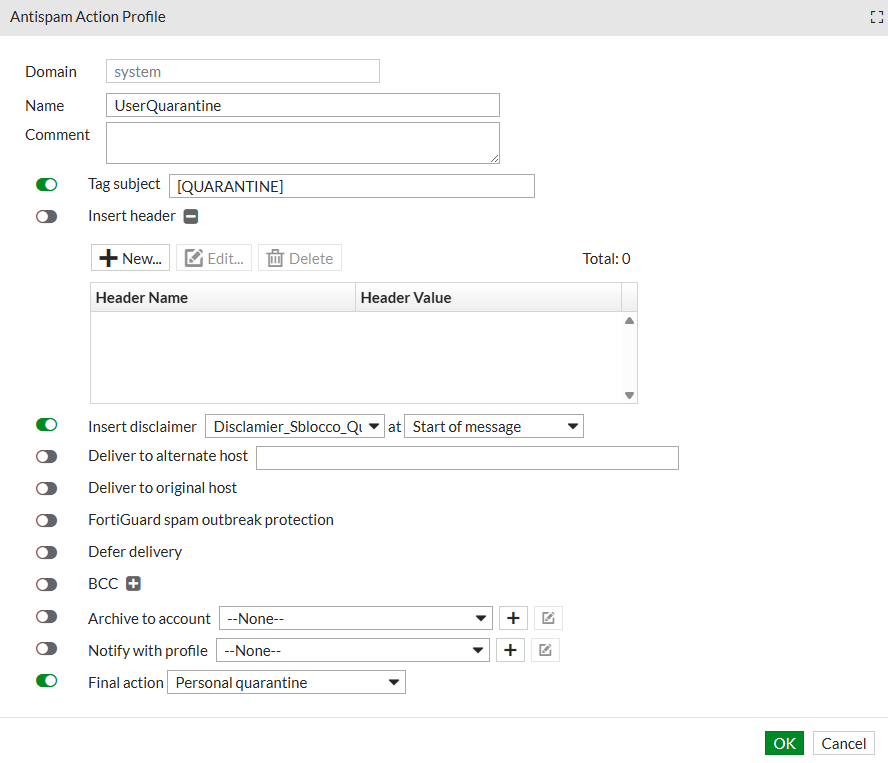
Task: Dismiss dialog with Cancel button
Action: [844, 743]
